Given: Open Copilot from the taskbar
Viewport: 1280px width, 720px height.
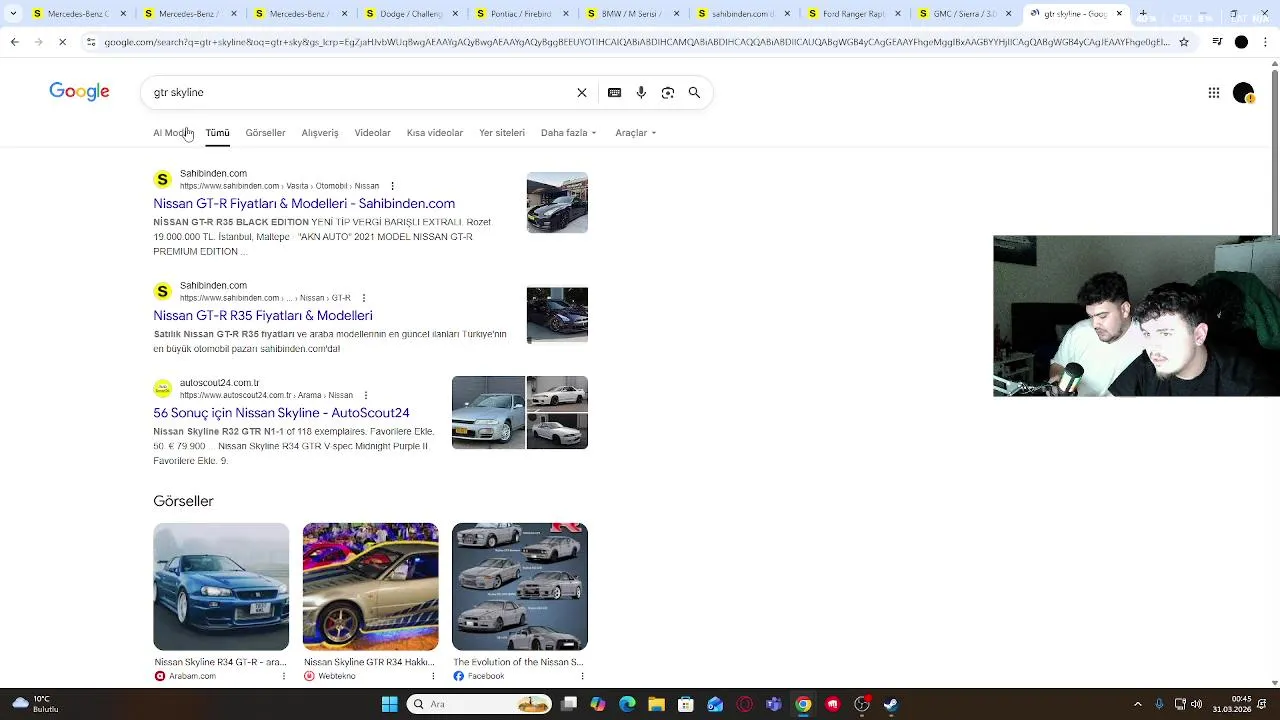Looking at the screenshot, I should point(598,704).
